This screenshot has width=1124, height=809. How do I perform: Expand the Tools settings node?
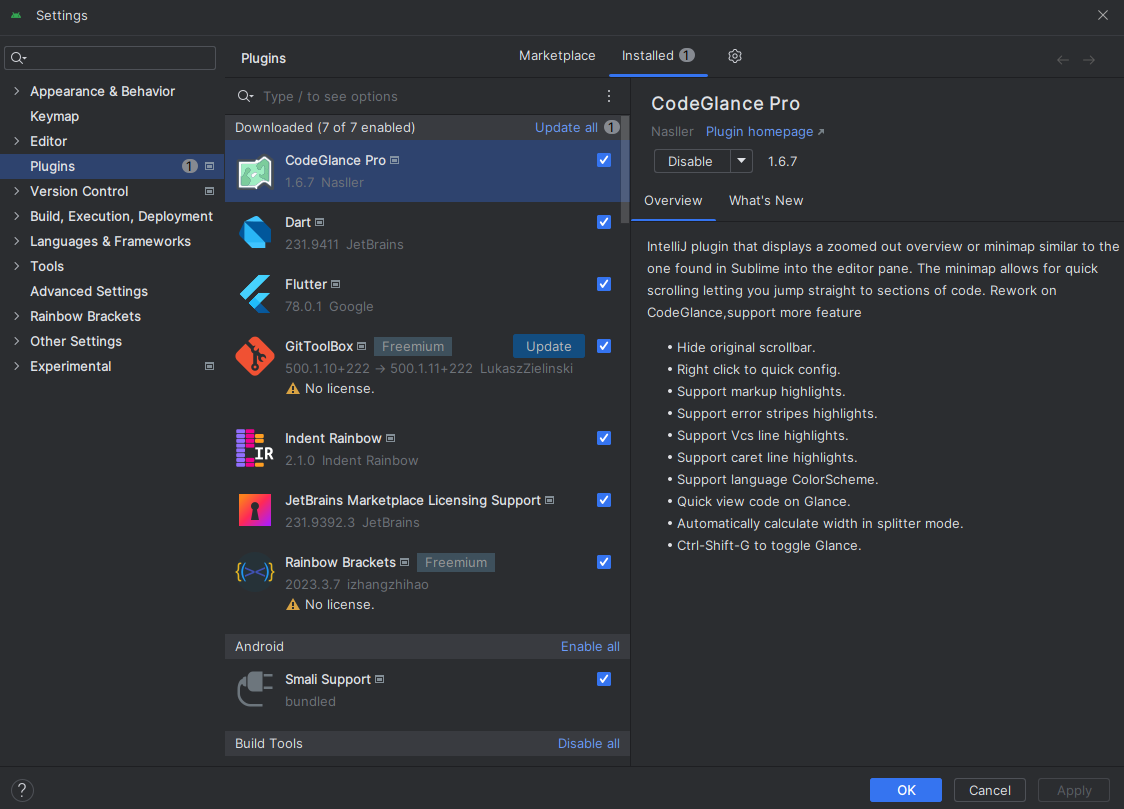click(16, 266)
